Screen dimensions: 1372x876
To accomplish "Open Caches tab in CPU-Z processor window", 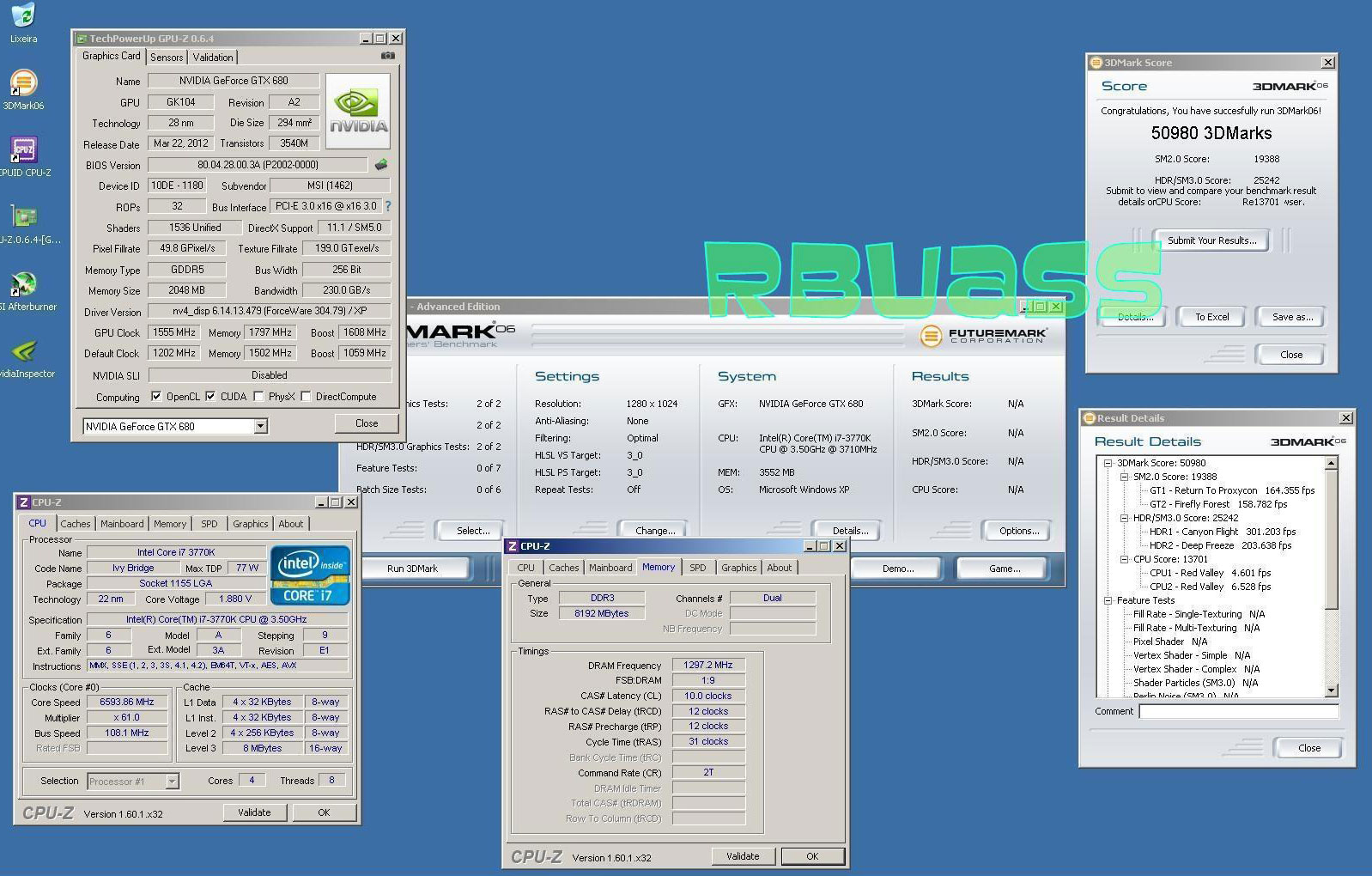I will [x=75, y=524].
